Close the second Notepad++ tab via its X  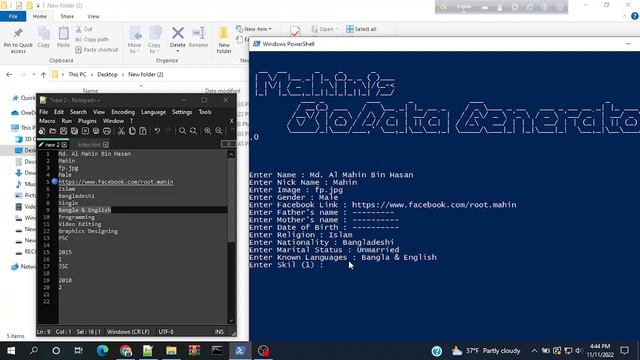click(x=106, y=145)
